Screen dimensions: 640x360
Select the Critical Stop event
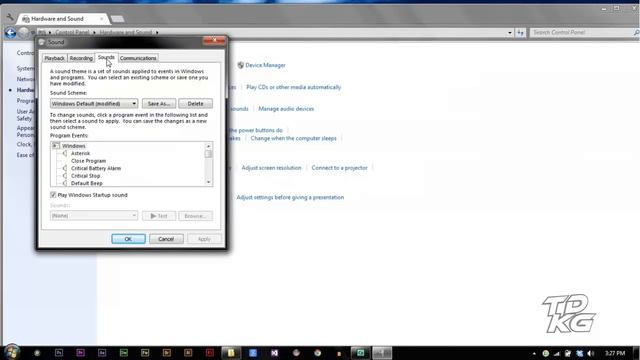tap(85, 176)
